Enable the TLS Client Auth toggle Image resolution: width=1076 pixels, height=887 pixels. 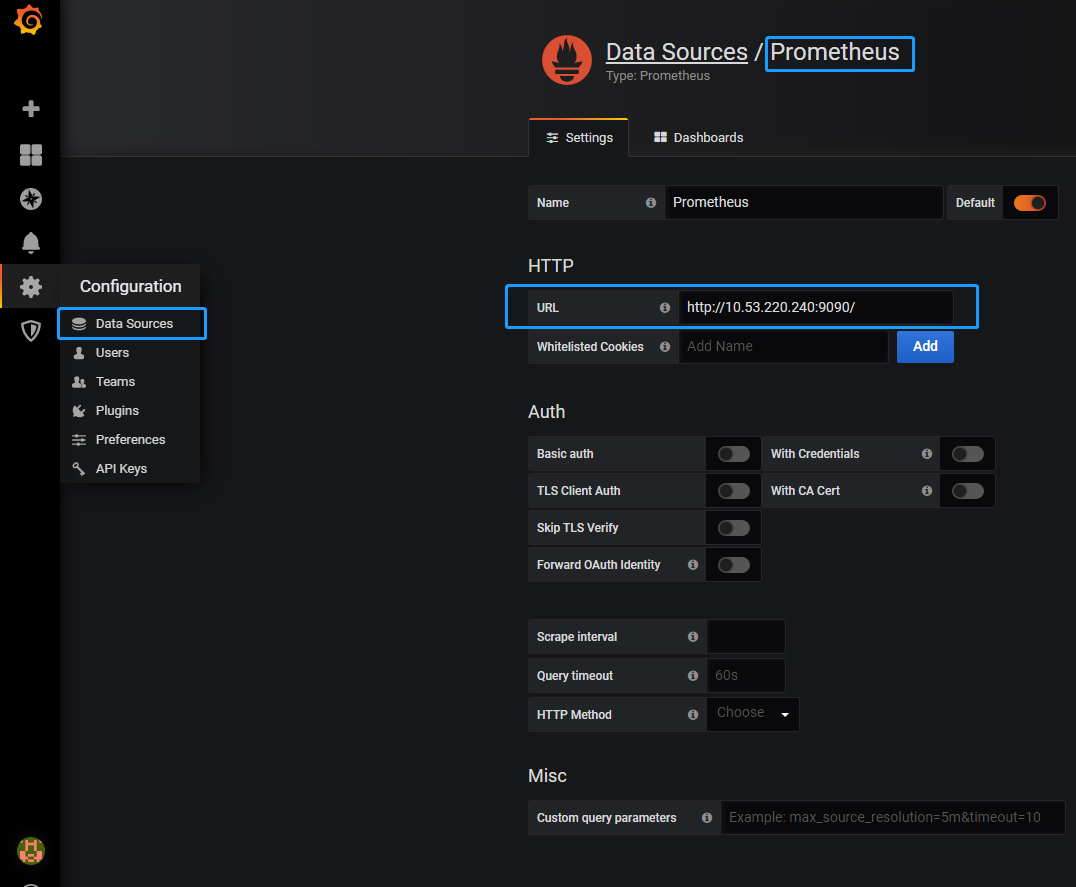(734, 491)
